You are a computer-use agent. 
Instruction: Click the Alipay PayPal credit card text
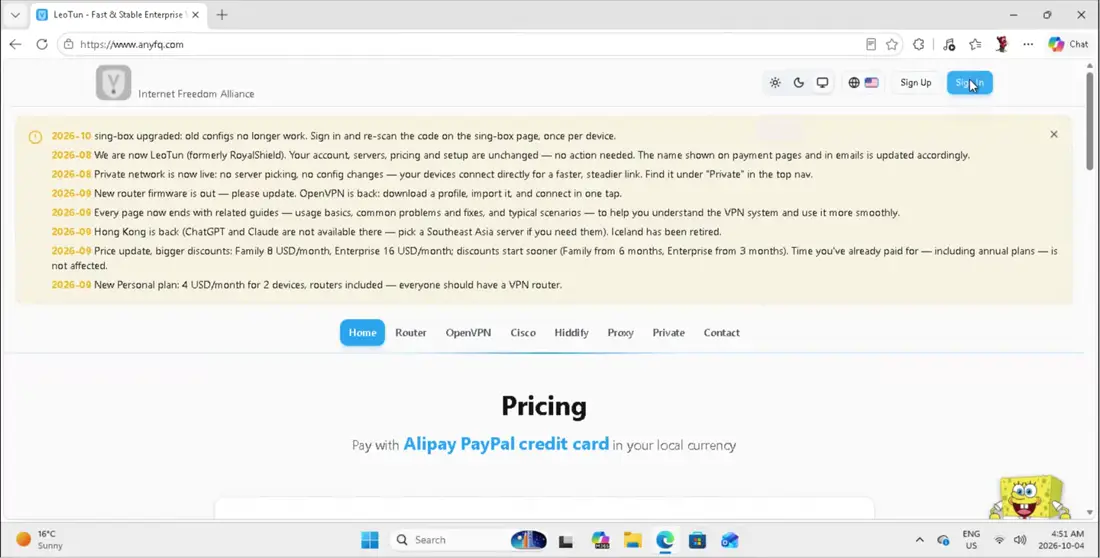[506, 444]
